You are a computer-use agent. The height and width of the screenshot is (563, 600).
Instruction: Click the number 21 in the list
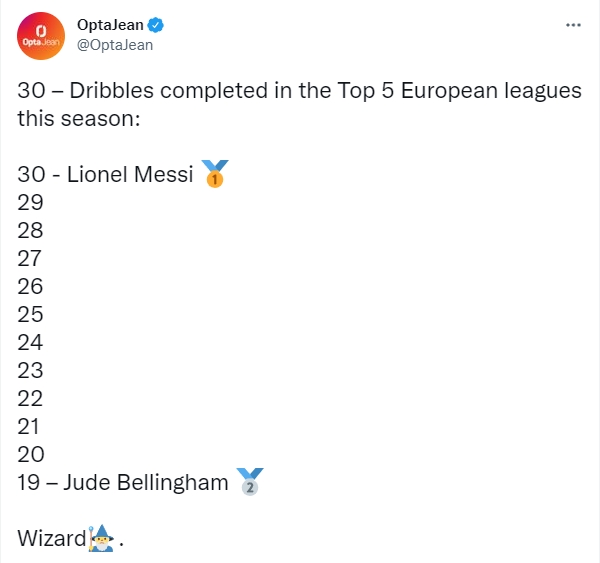tap(28, 426)
